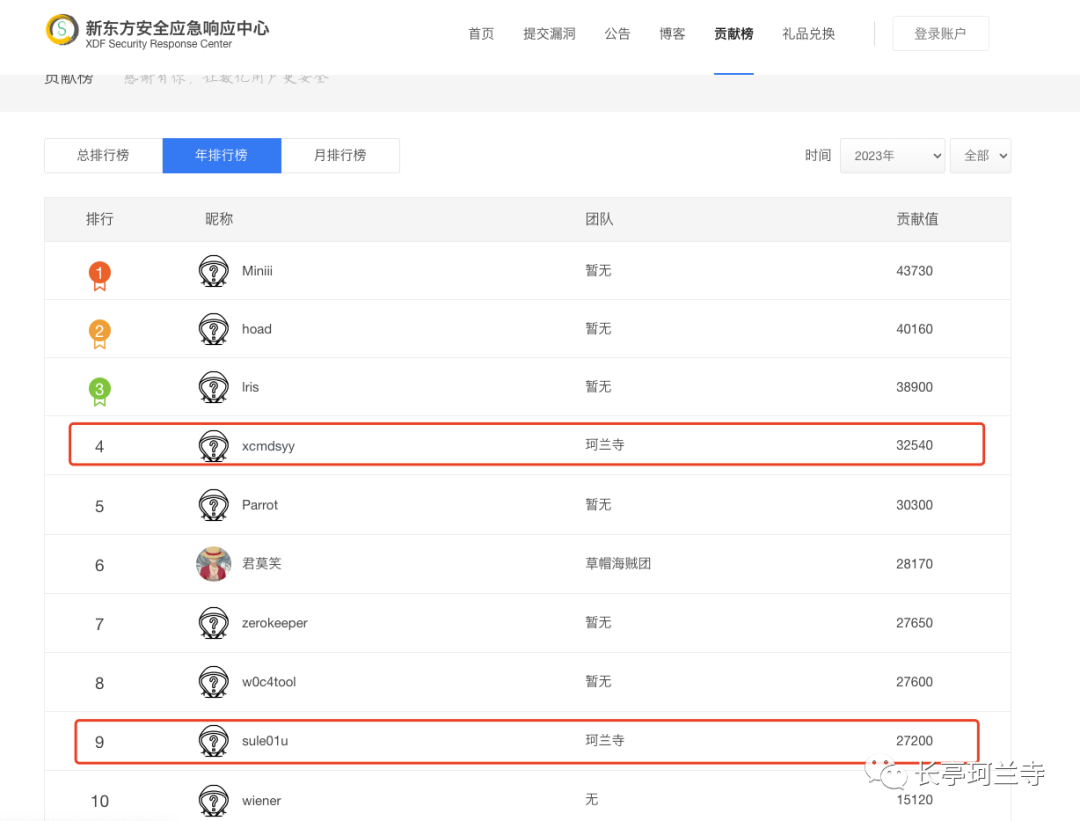Click the straw hat avatar of 君莫笑

(214, 564)
